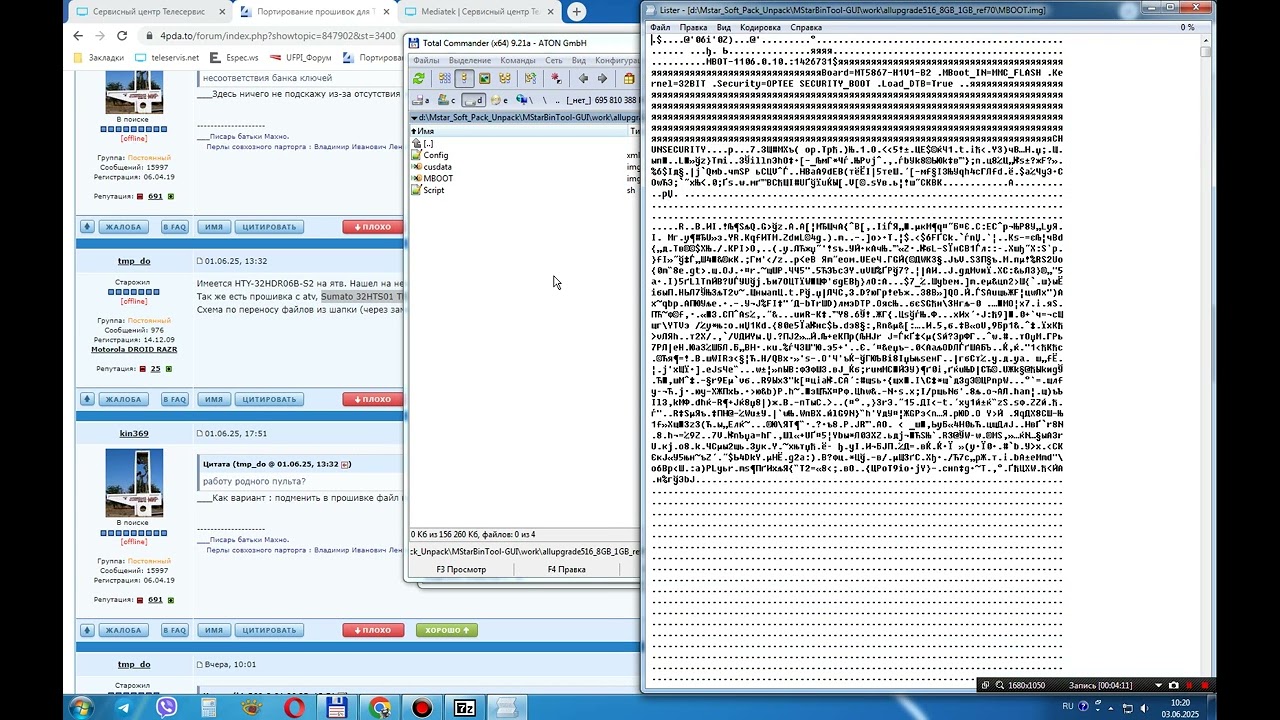
Task: Open Lister's Кодировка menu
Action: [760, 27]
